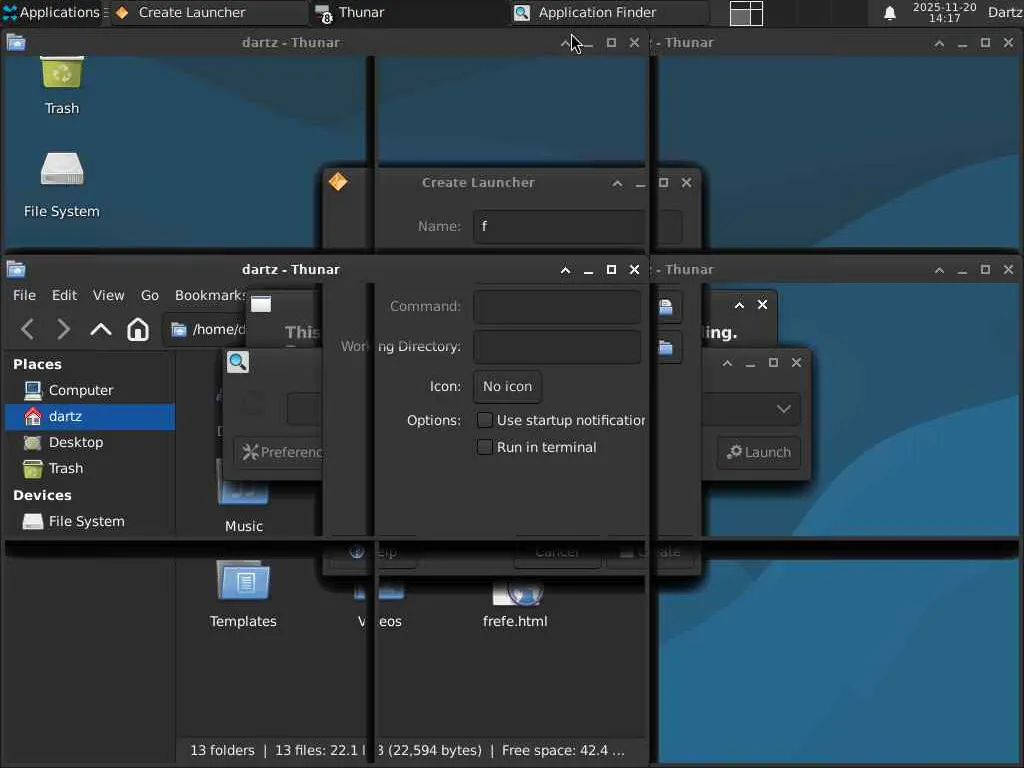This screenshot has width=1024, height=768.
Task: Click the folder icon beside Working Directory
Action: point(666,347)
